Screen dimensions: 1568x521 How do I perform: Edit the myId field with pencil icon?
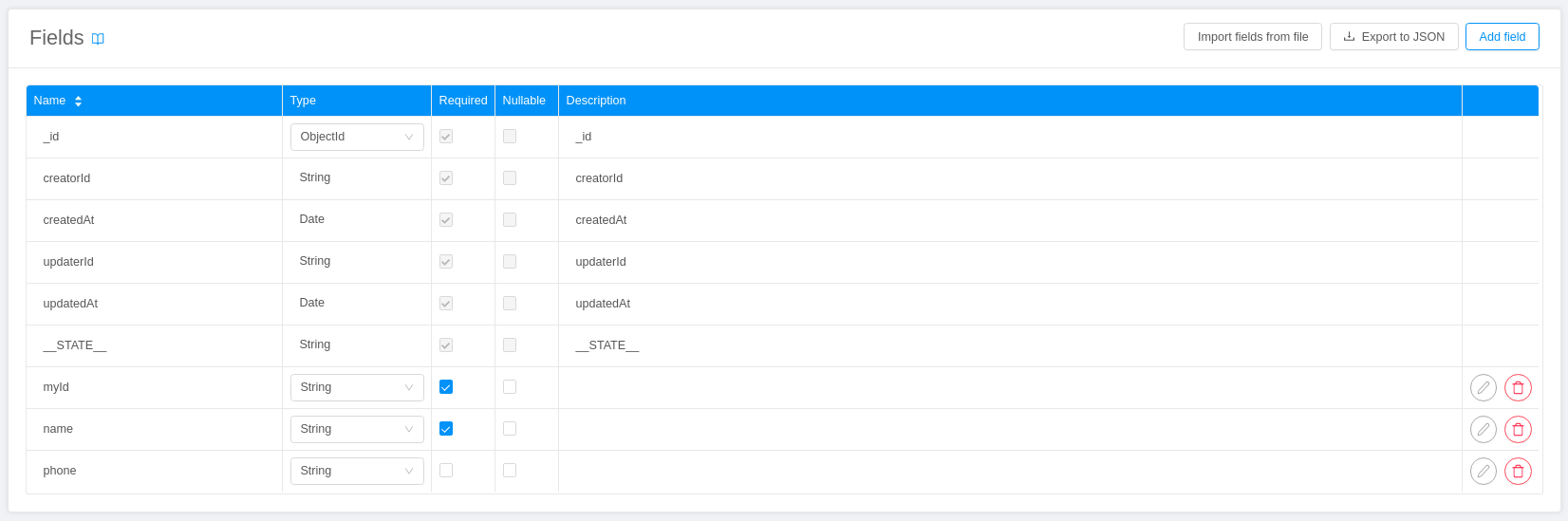tap(1484, 387)
